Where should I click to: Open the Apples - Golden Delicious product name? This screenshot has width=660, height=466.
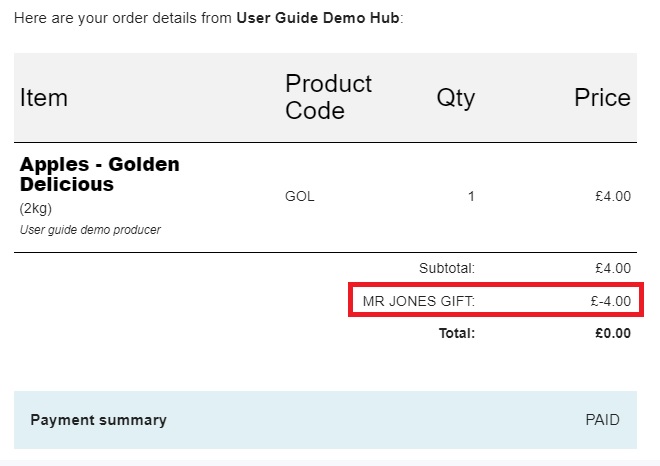point(100,174)
